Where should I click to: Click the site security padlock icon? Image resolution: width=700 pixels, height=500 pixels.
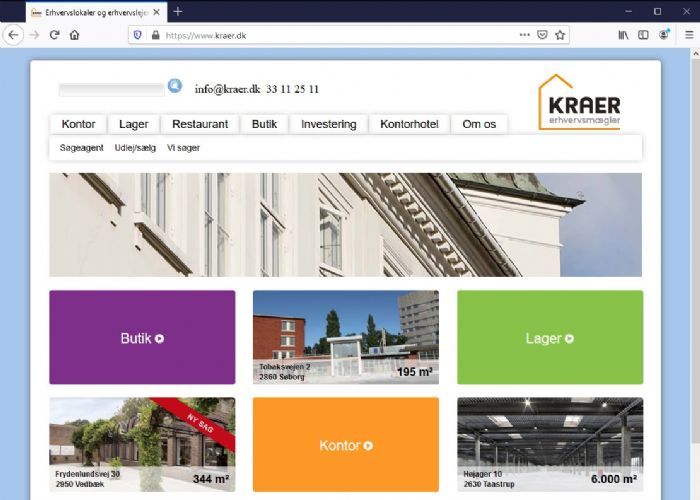[x=155, y=35]
